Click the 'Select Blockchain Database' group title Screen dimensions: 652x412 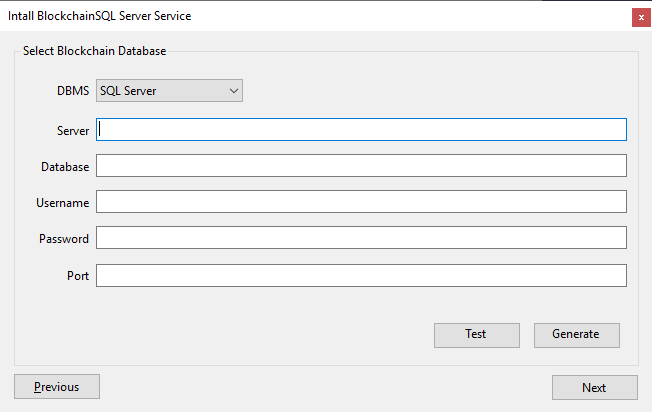pyautogui.click(x=94, y=51)
